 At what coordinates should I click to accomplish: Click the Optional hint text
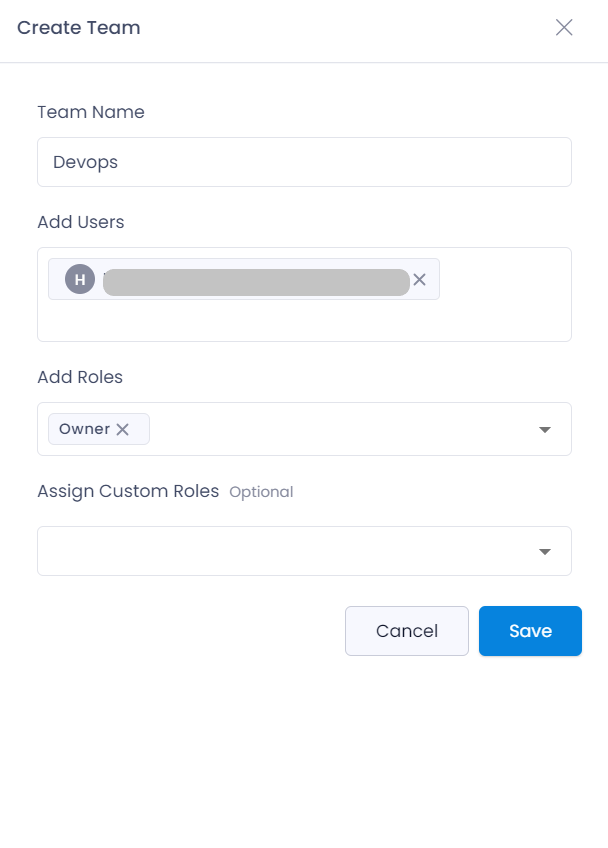pyautogui.click(x=261, y=492)
